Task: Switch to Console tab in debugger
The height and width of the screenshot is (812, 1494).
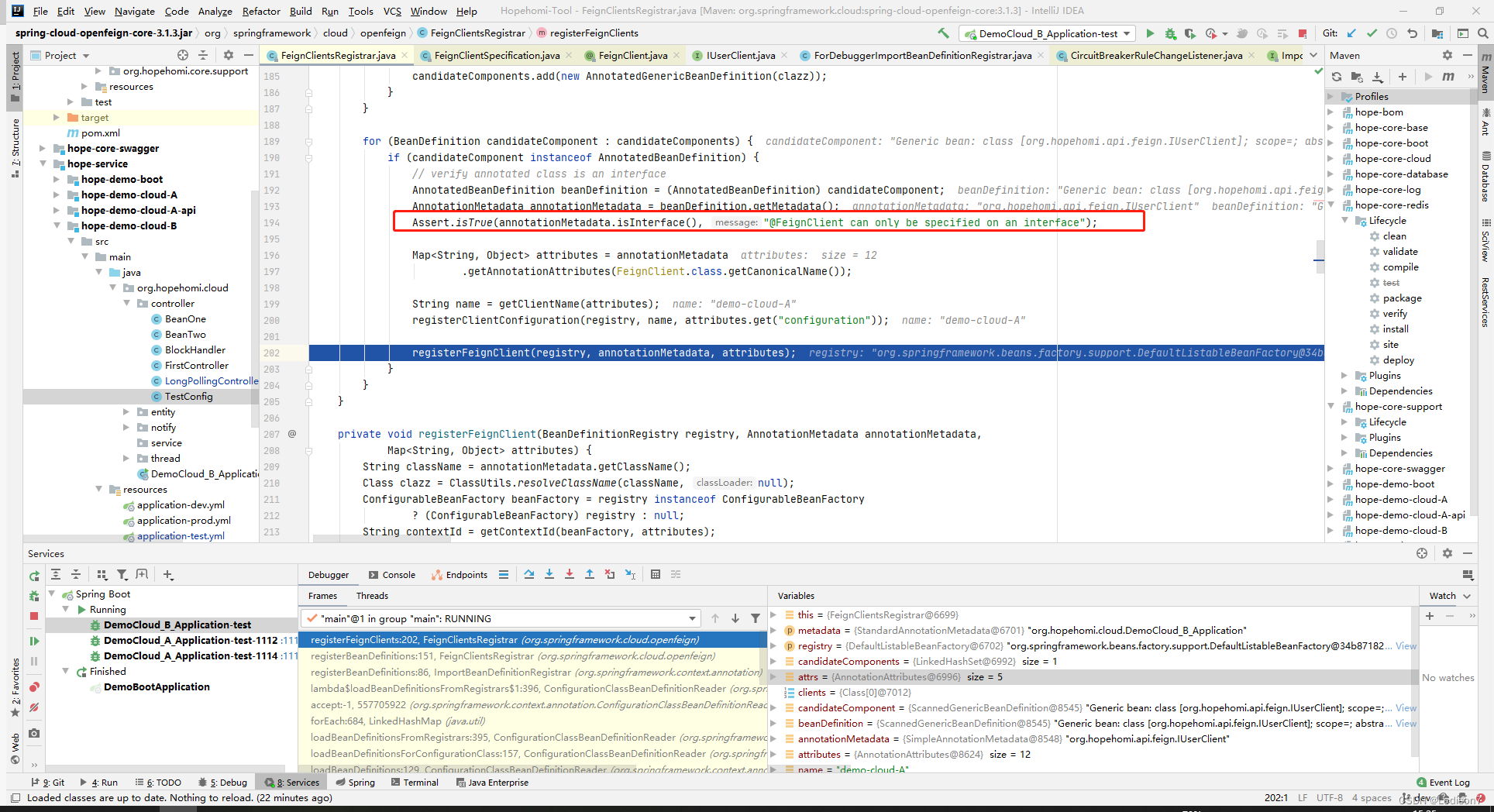Action: [392, 574]
